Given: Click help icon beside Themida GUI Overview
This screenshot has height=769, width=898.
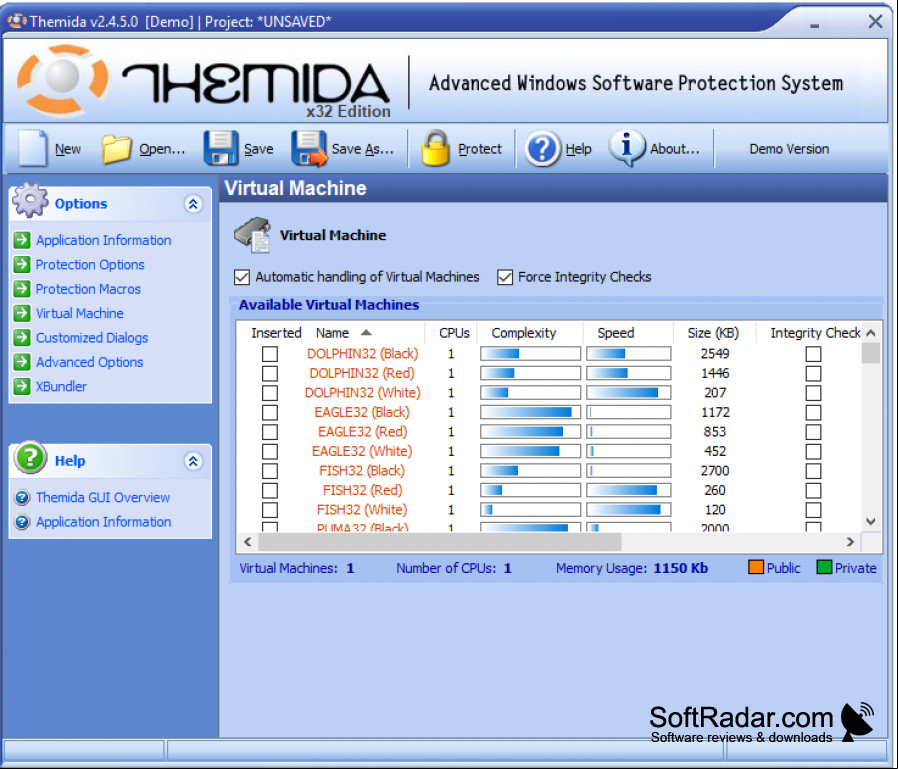Looking at the screenshot, I should coord(22,497).
